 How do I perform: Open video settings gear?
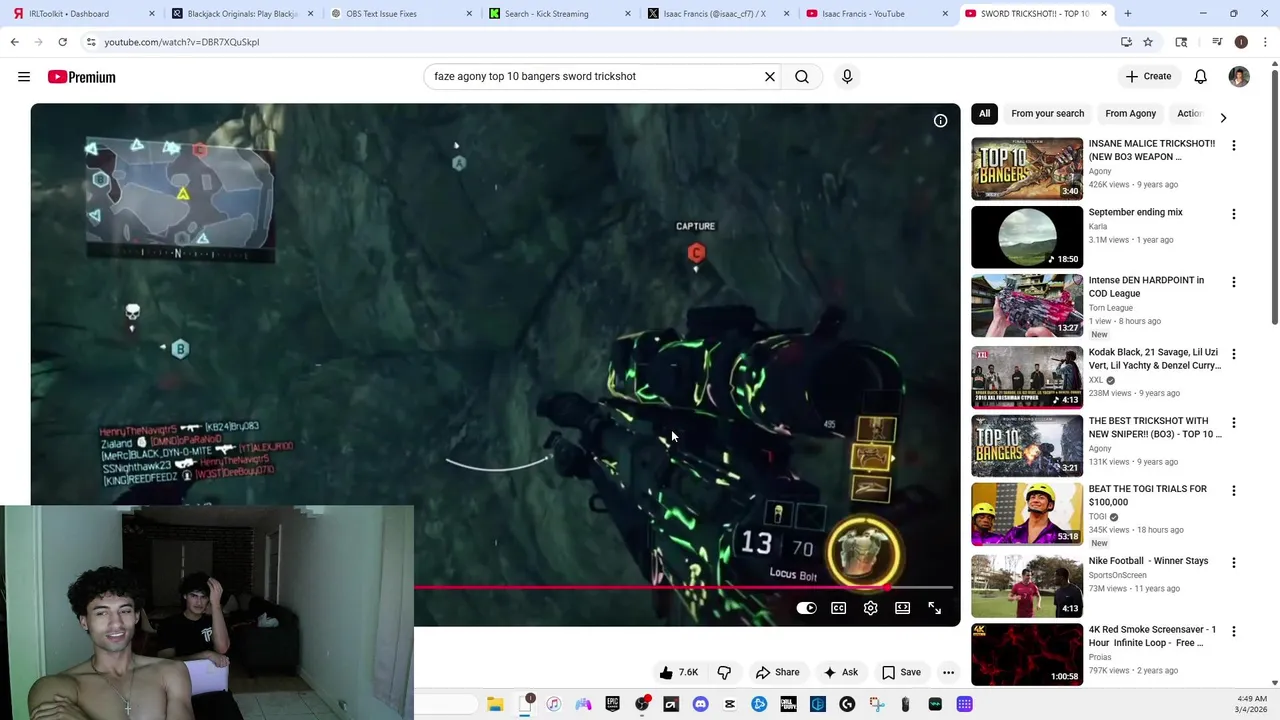click(871, 608)
